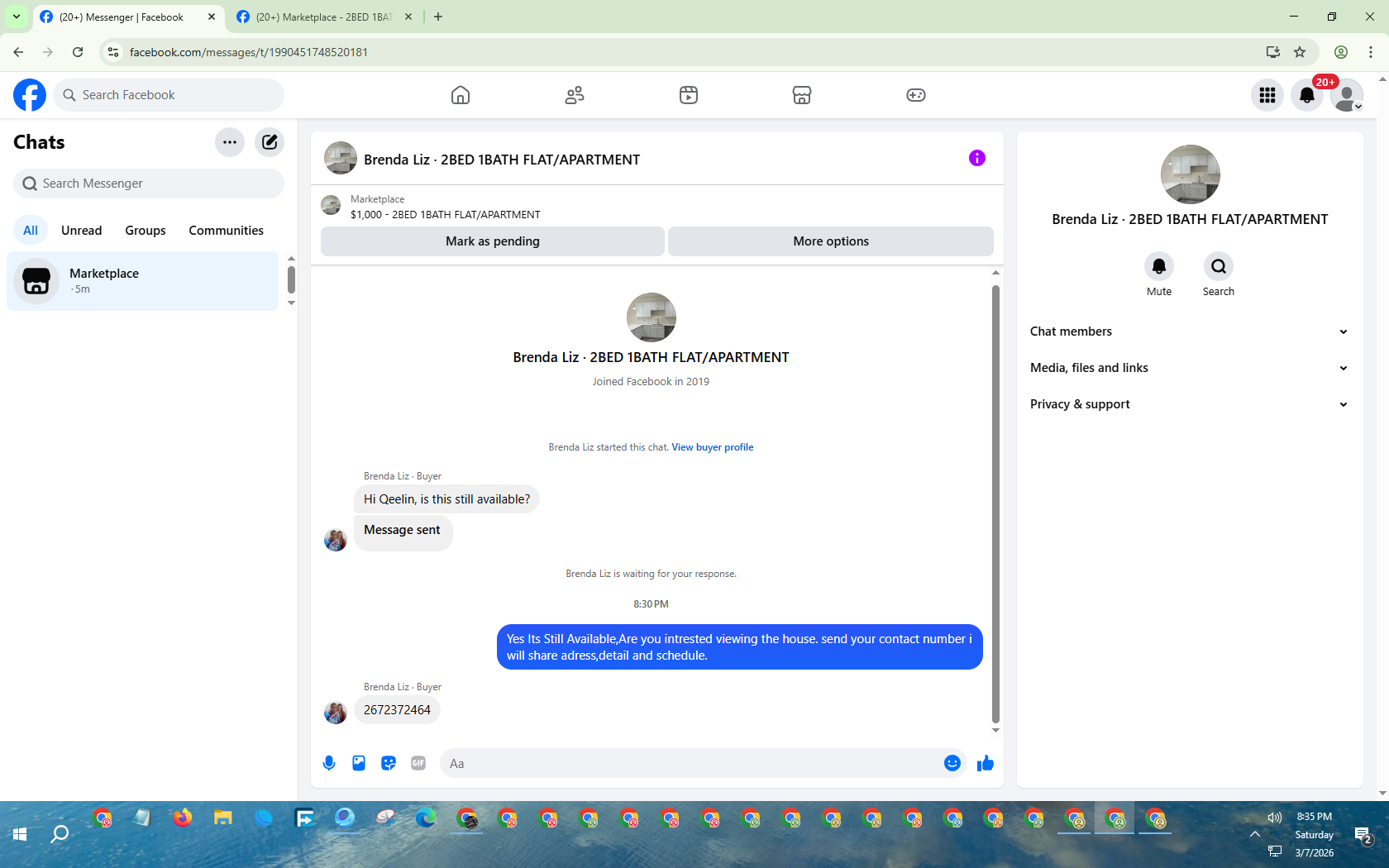Mute the conversation with the bell icon
Viewport: 1389px width, 868px height.
[x=1159, y=266]
